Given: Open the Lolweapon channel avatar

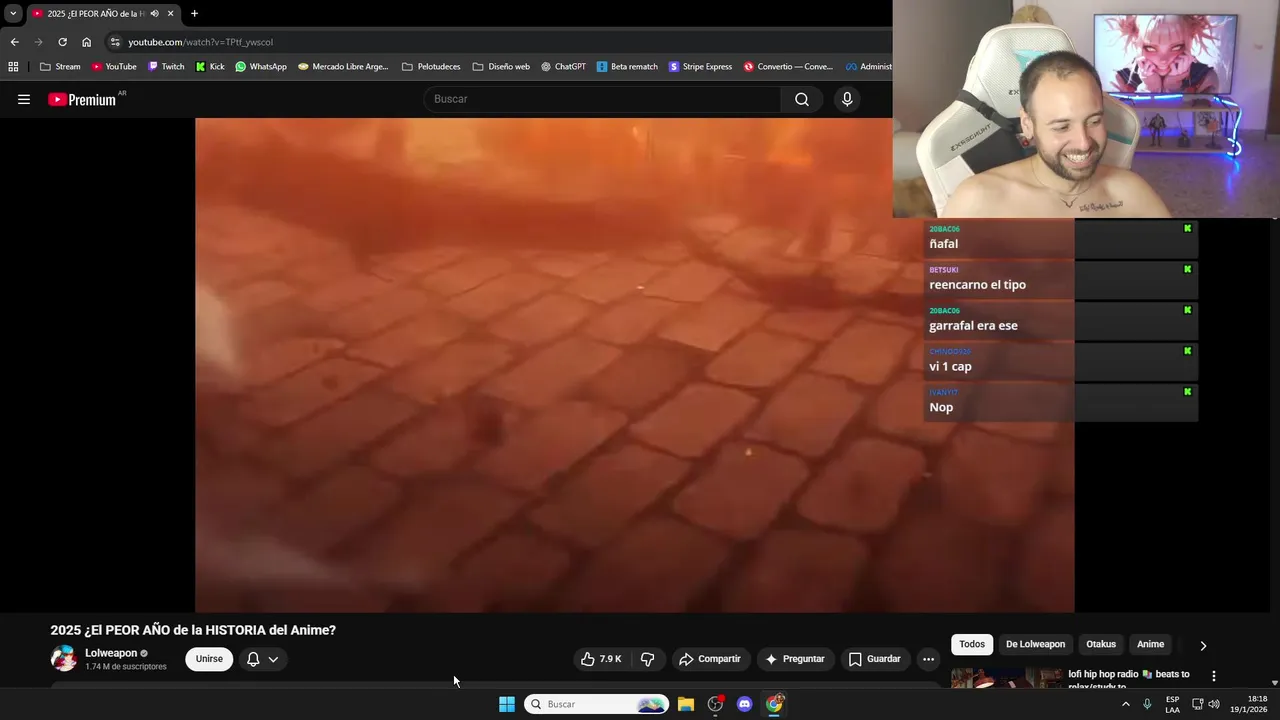Looking at the screenshot, I should (x=64, y=658).
